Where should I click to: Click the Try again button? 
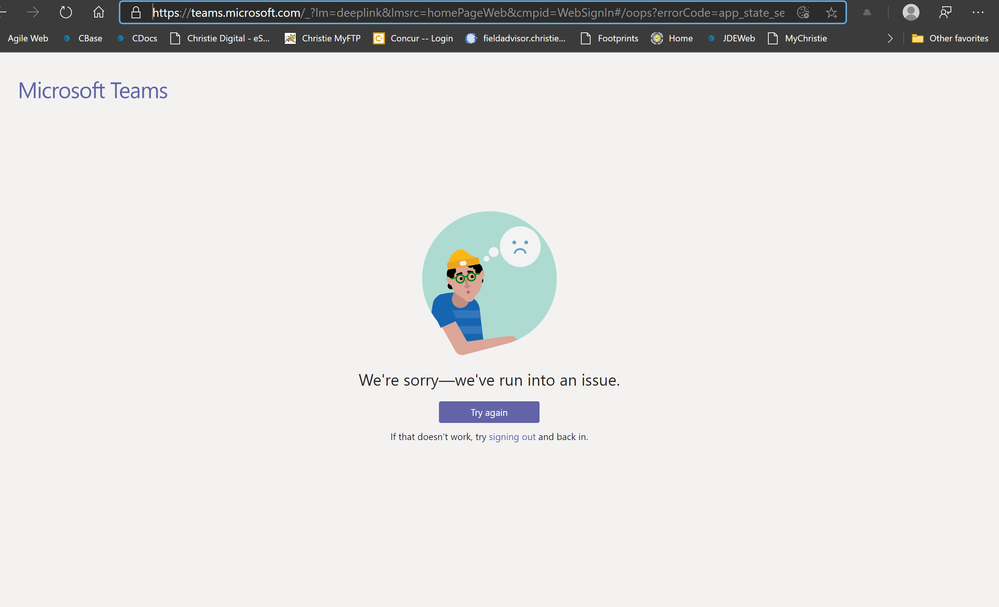click(489, 412)
